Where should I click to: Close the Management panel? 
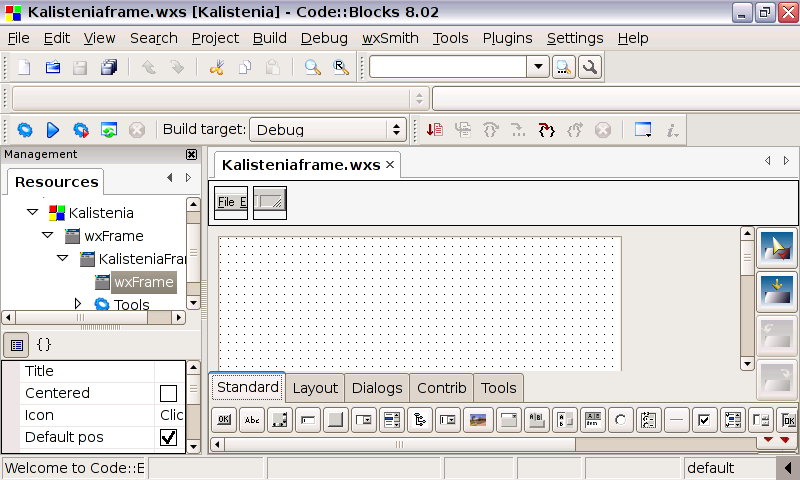(191, 155)
